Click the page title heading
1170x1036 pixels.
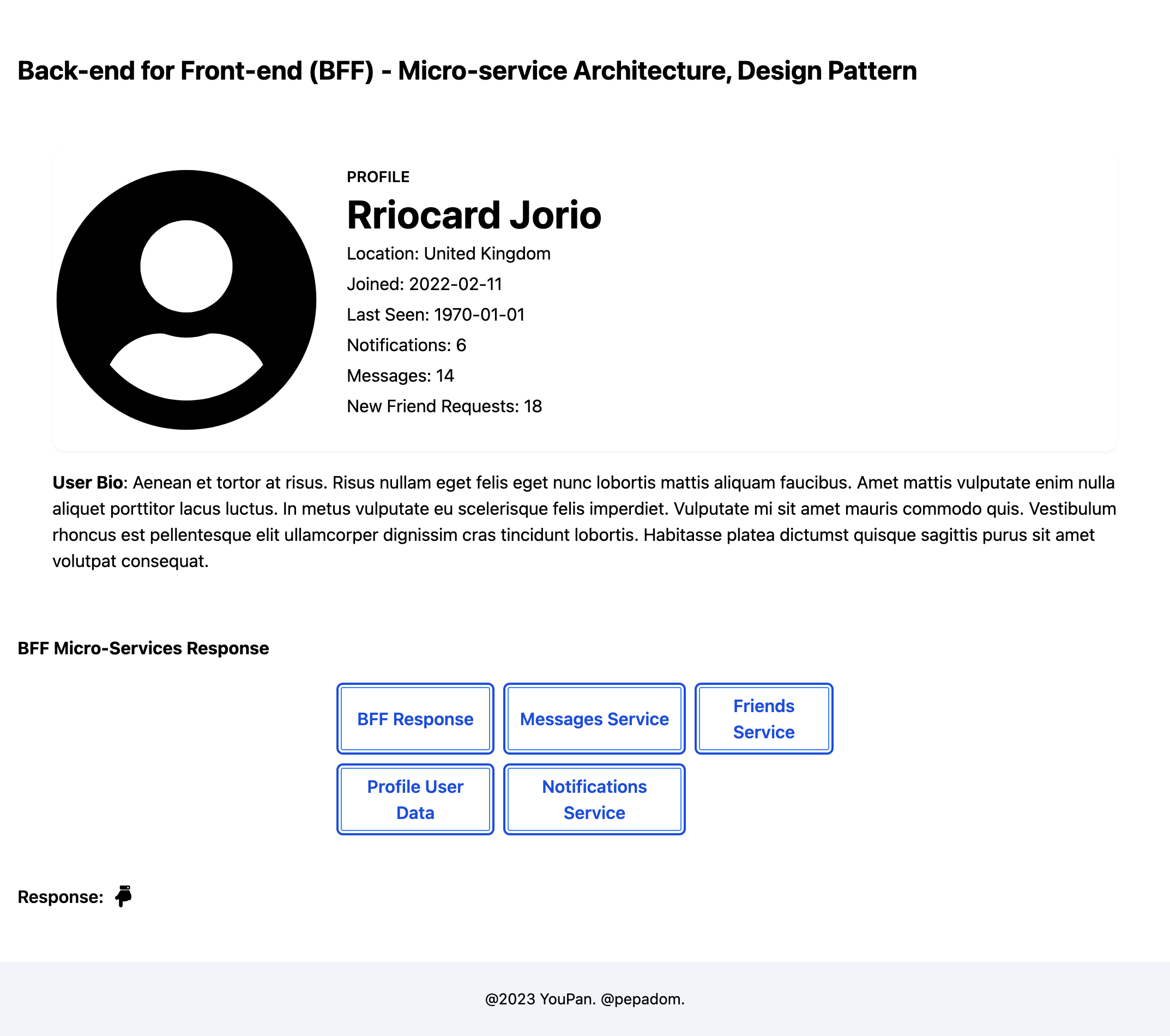pos(467,71)
